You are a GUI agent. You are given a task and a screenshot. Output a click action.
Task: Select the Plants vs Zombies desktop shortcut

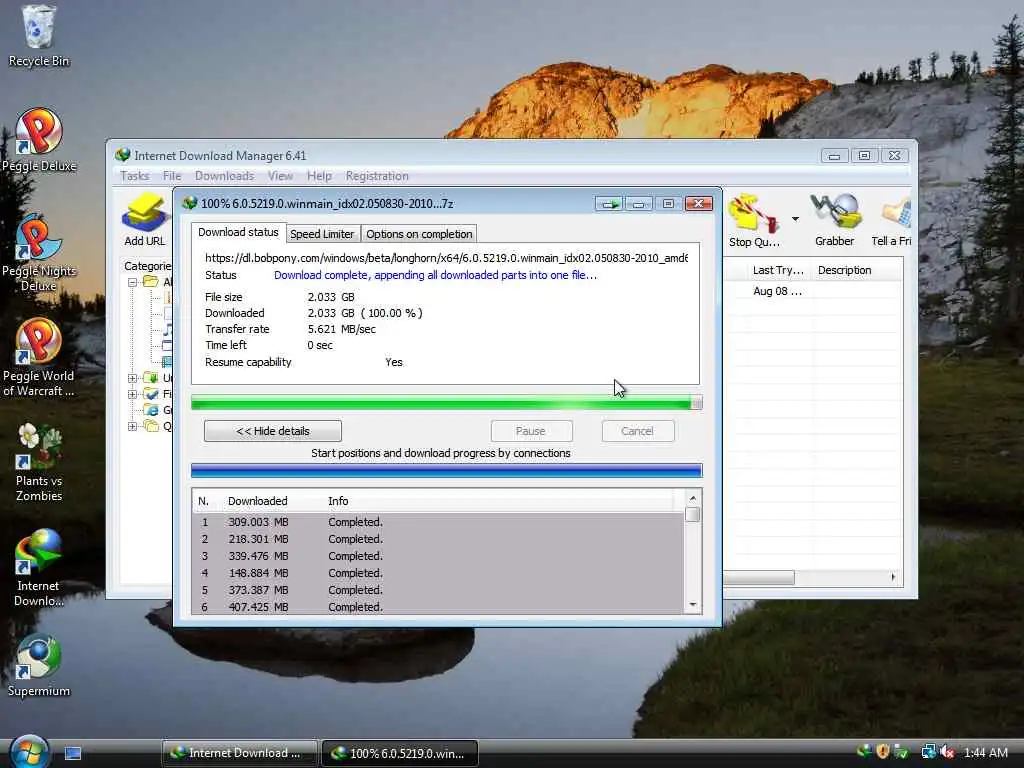click(39, 462)
